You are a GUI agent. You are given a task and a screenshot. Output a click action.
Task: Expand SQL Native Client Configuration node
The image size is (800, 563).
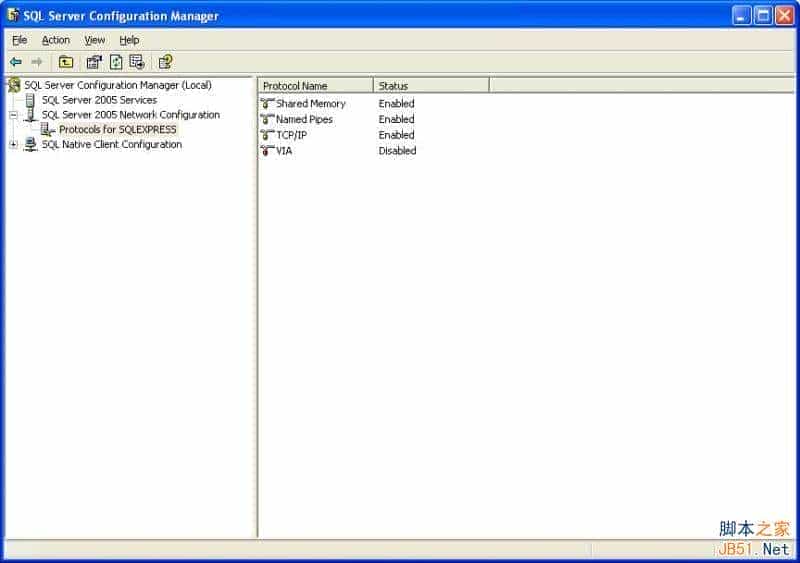14,144
